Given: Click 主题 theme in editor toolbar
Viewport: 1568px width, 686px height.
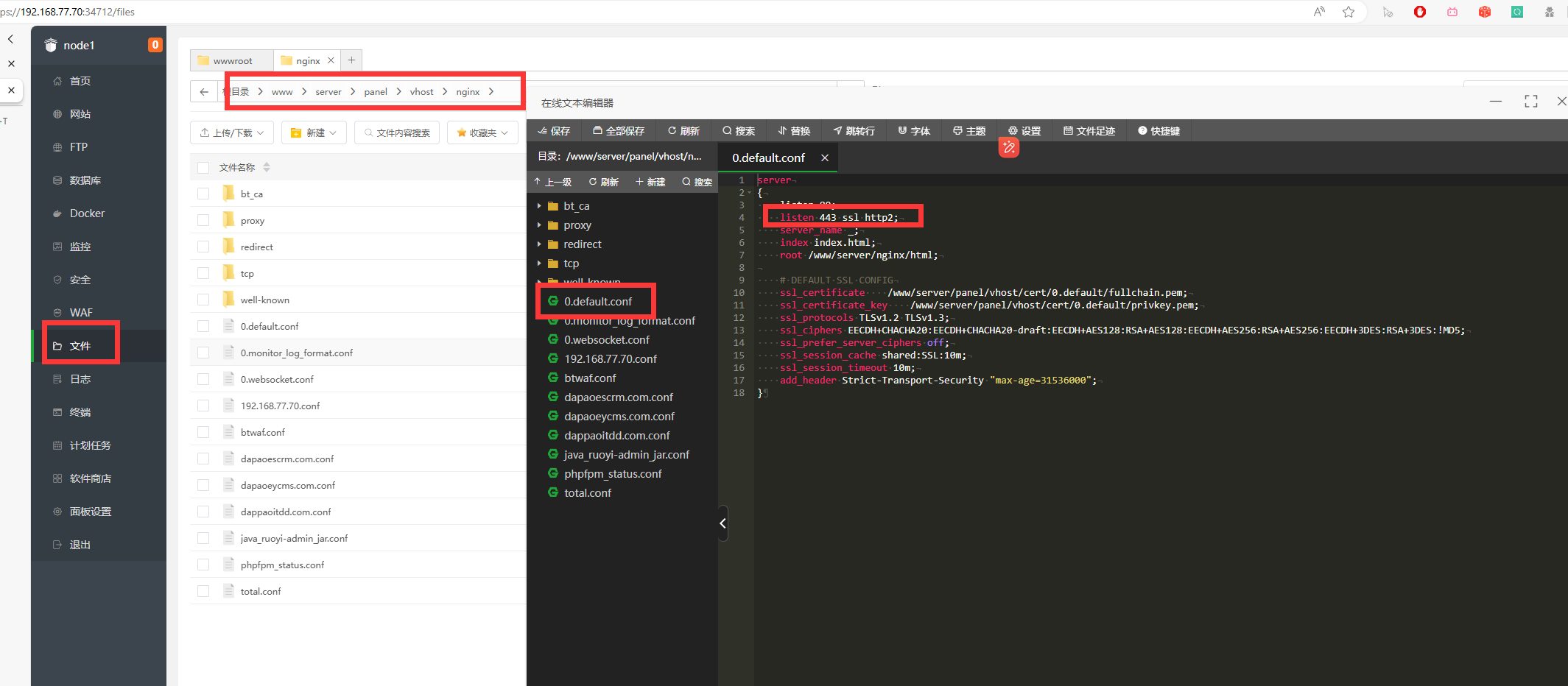Looking at the screenshot, I should [969, 131].
